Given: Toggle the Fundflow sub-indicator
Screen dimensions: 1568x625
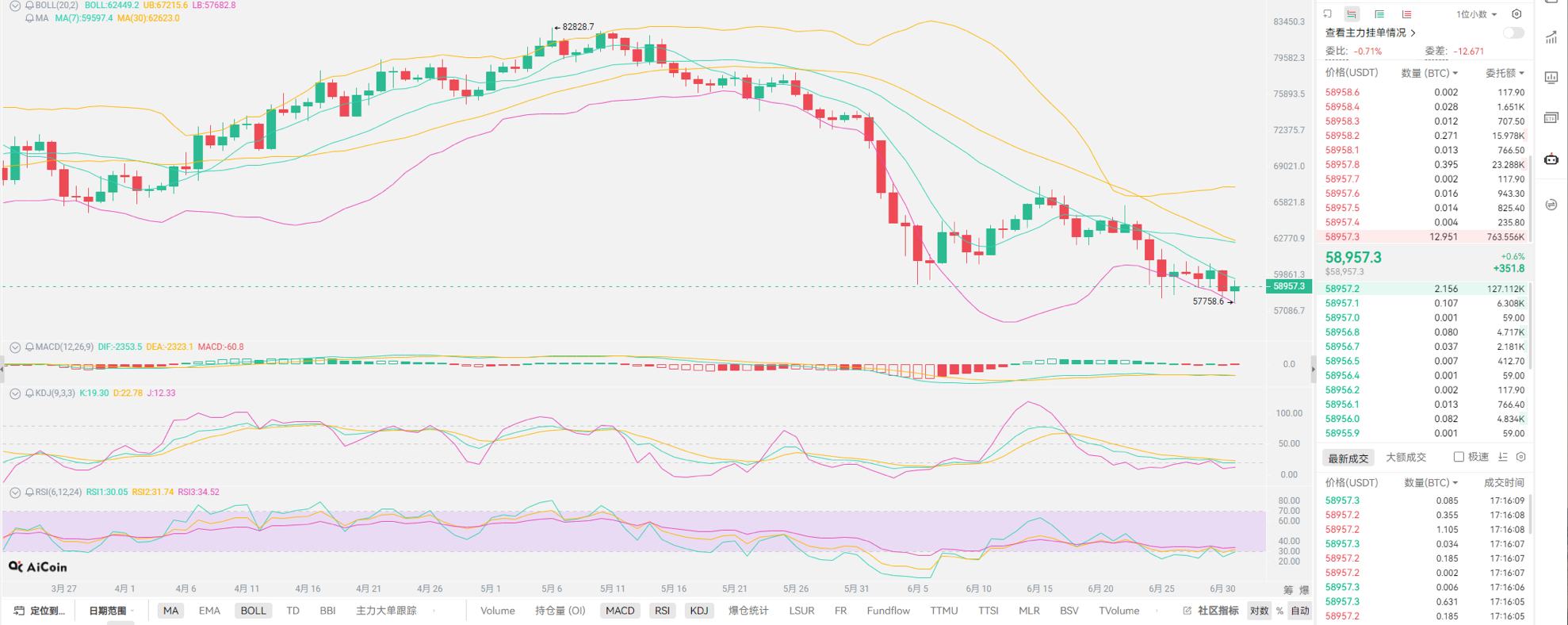Looking at the screenshot, I should [x=889, y=611].
